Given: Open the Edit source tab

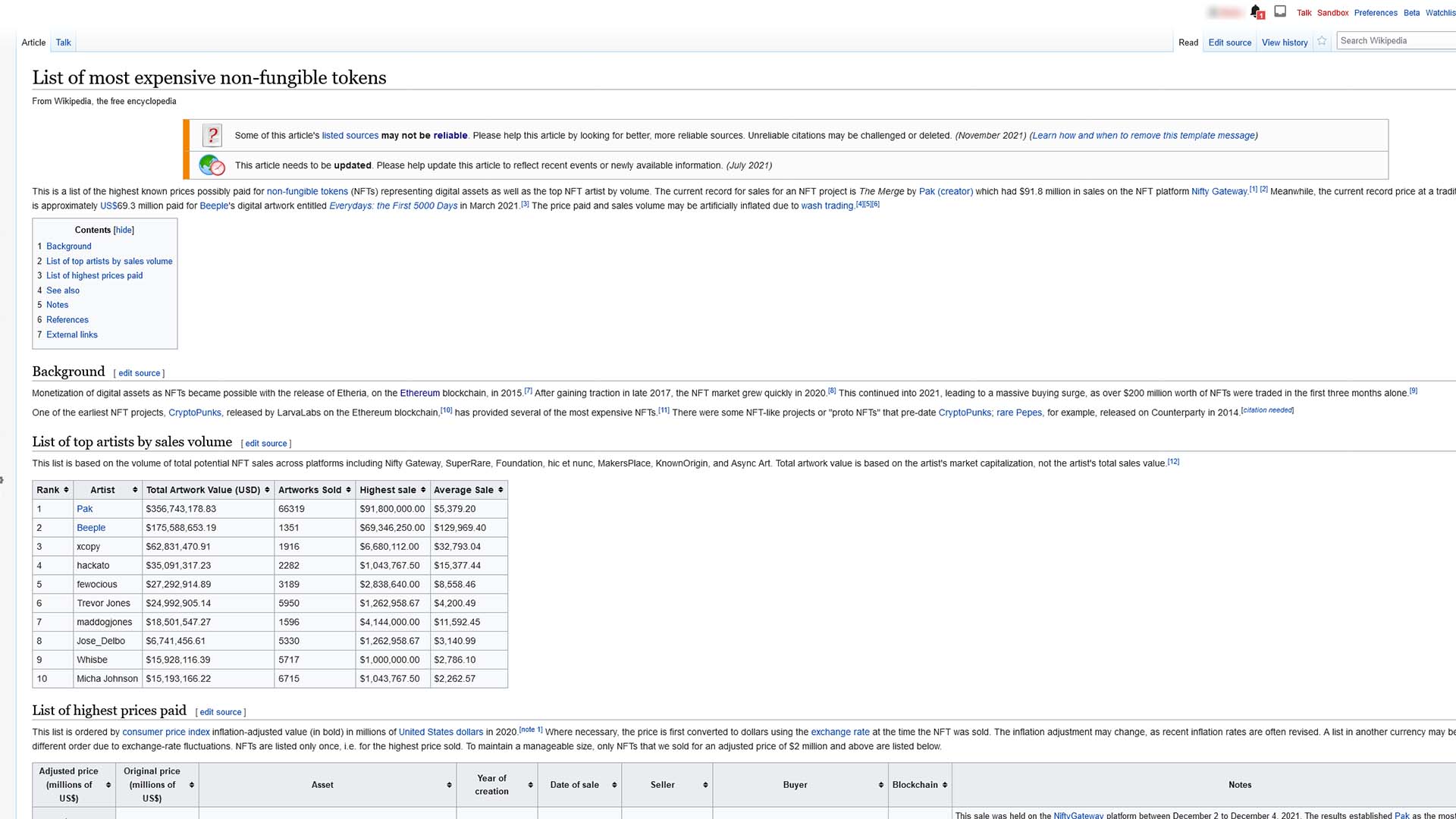Looking at the screenshot, I should (1229, 42).
